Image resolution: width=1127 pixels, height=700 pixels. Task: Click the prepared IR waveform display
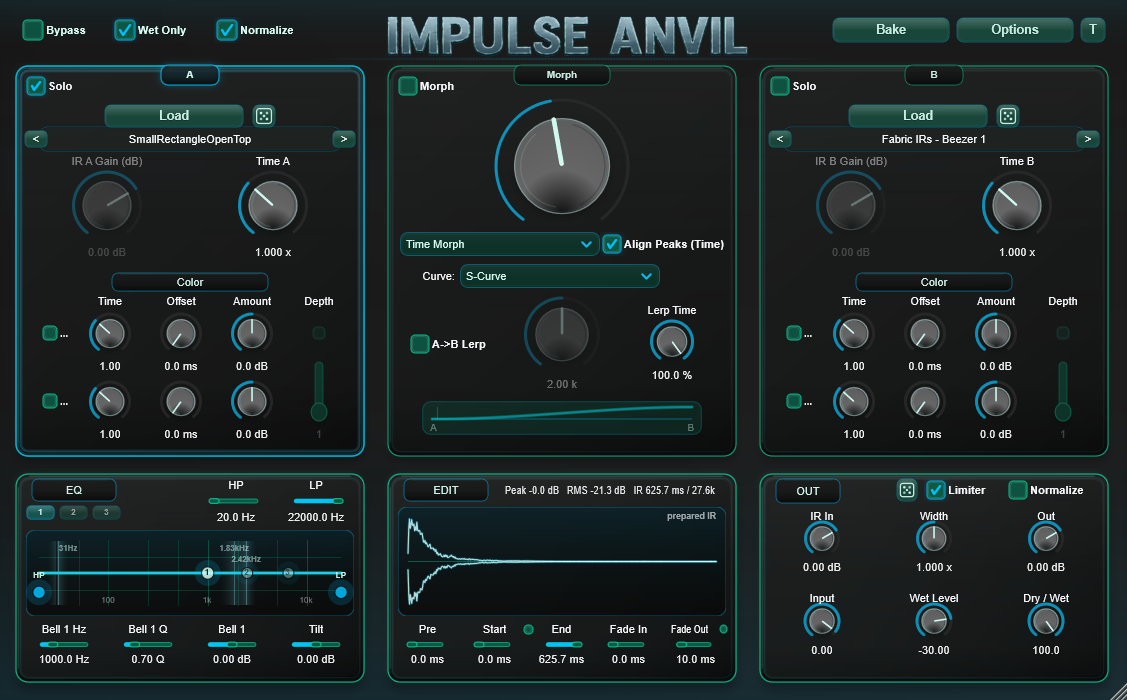(561, 561)
